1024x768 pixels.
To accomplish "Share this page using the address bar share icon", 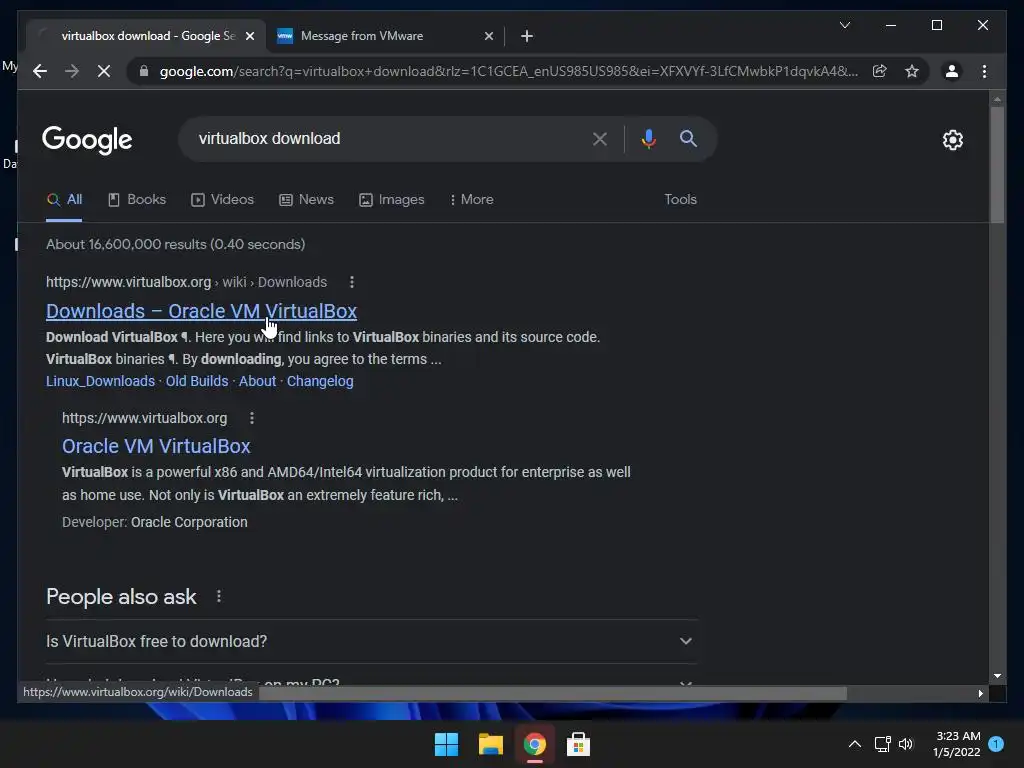I will tap(880, 71).
